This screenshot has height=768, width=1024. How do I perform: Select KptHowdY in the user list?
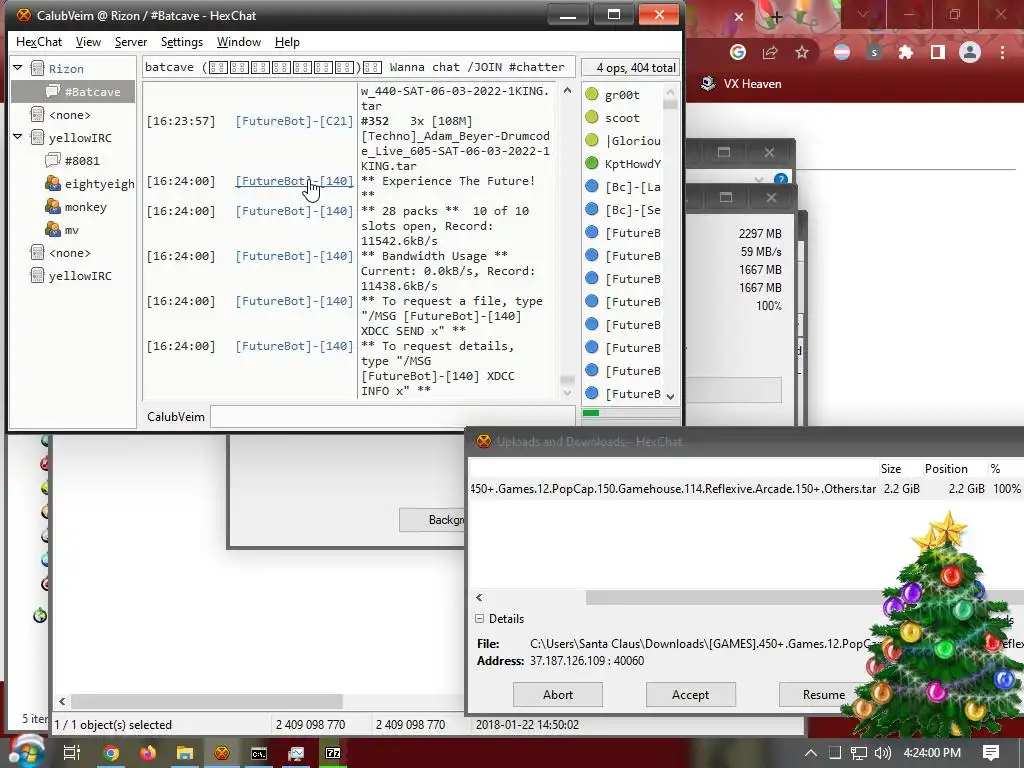click(632, 164)
